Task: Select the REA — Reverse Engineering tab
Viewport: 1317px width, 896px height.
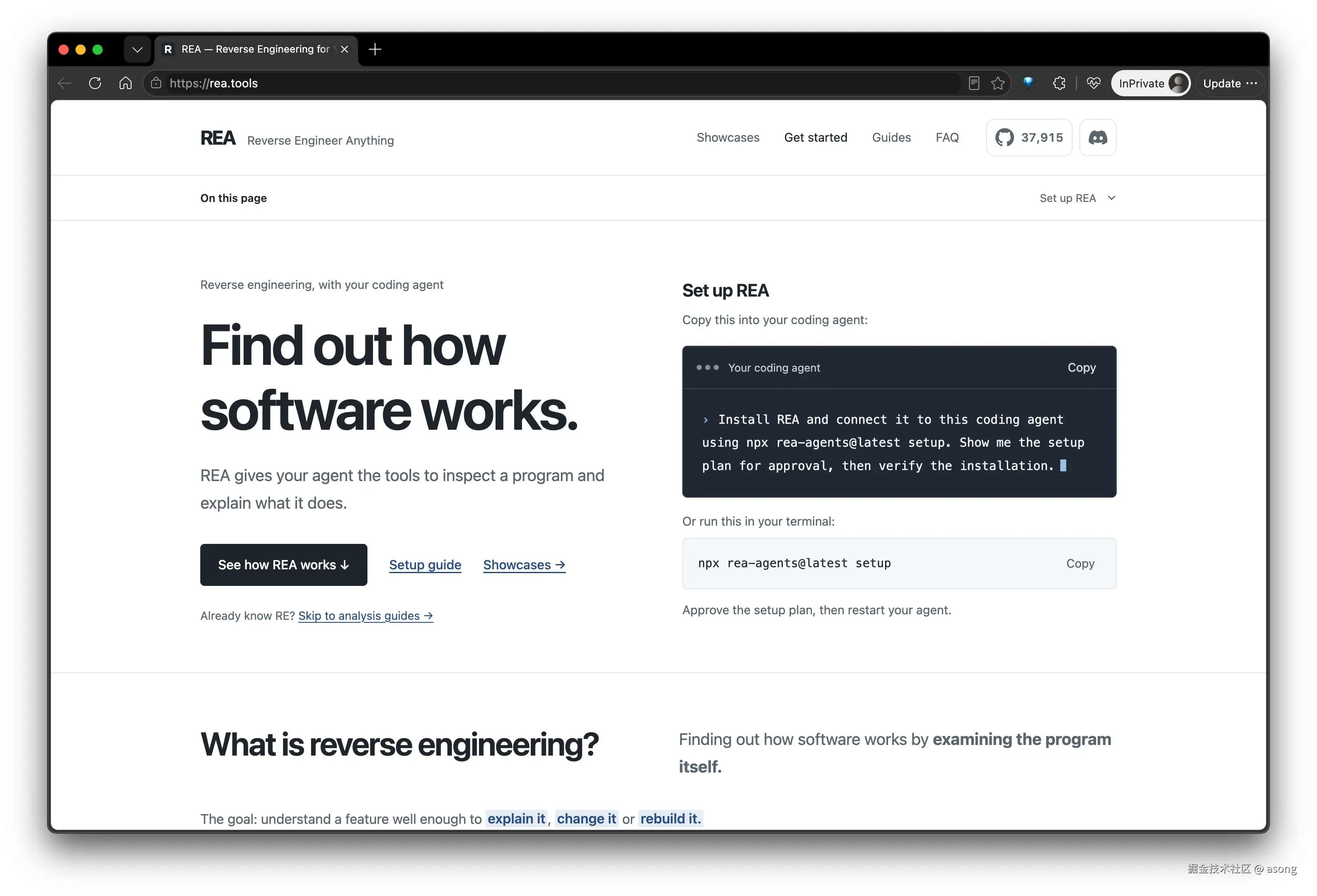Action: pos(255,49)
